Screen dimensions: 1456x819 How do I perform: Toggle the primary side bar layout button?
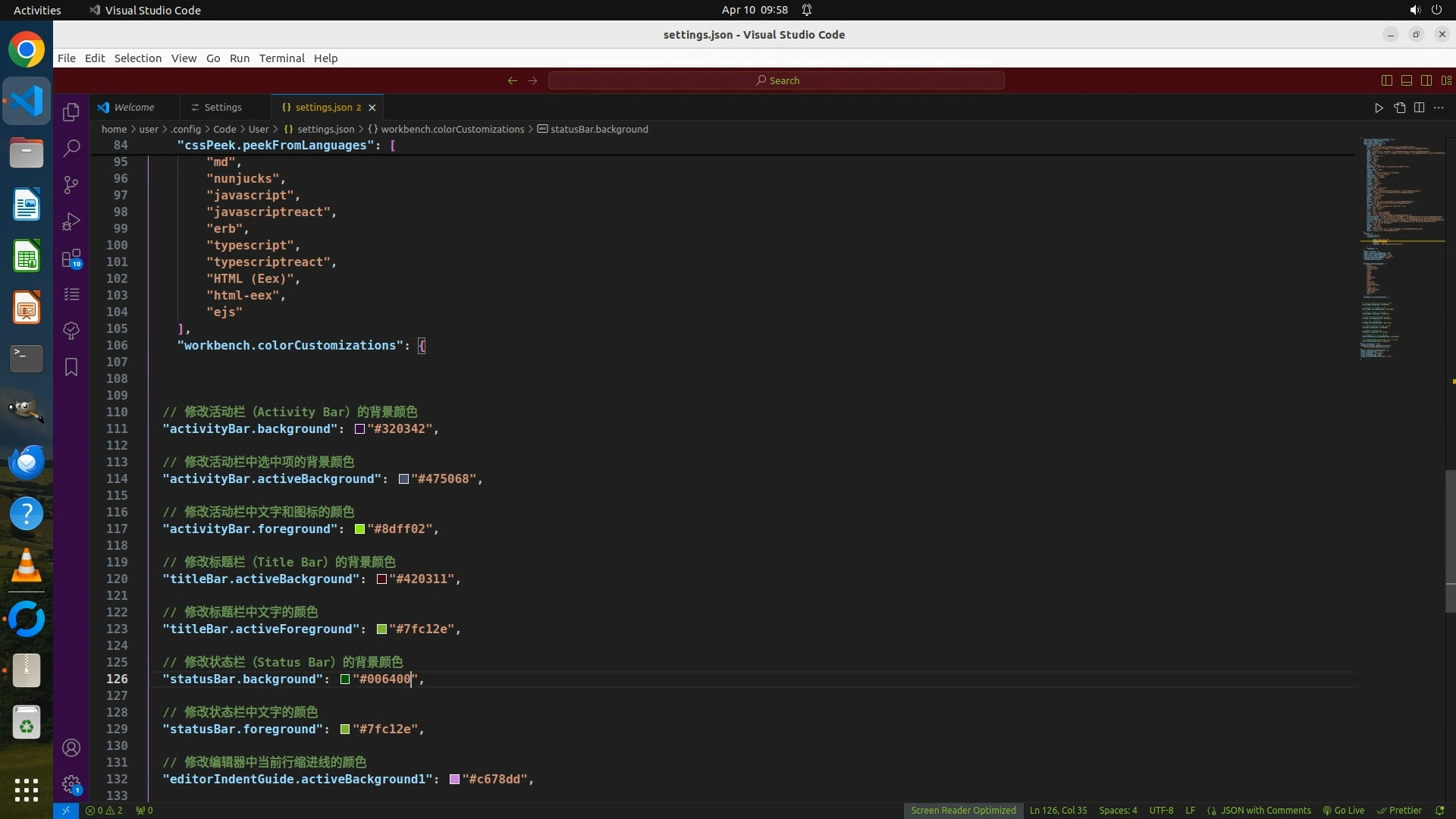pyautogui.click(x=1387, y=80)
